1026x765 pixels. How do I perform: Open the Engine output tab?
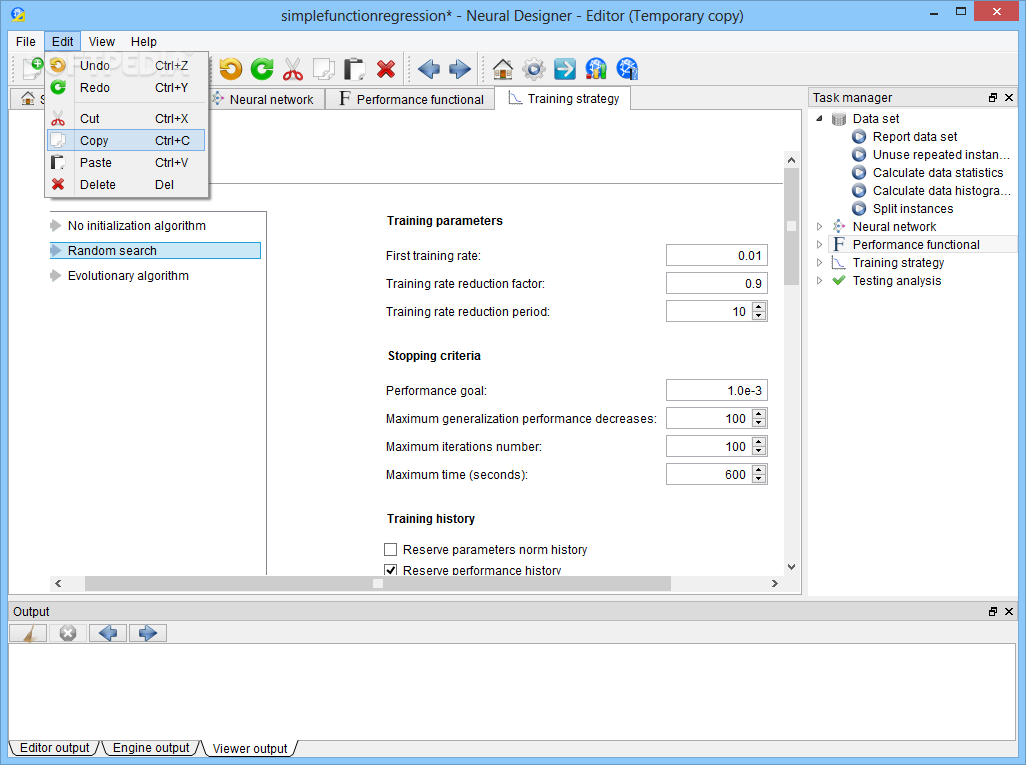coord(150,748)
